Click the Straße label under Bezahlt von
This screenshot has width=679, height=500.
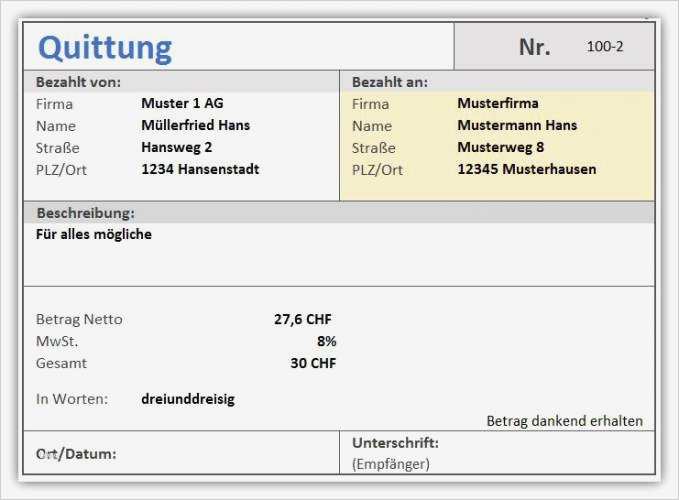point(58,148)
